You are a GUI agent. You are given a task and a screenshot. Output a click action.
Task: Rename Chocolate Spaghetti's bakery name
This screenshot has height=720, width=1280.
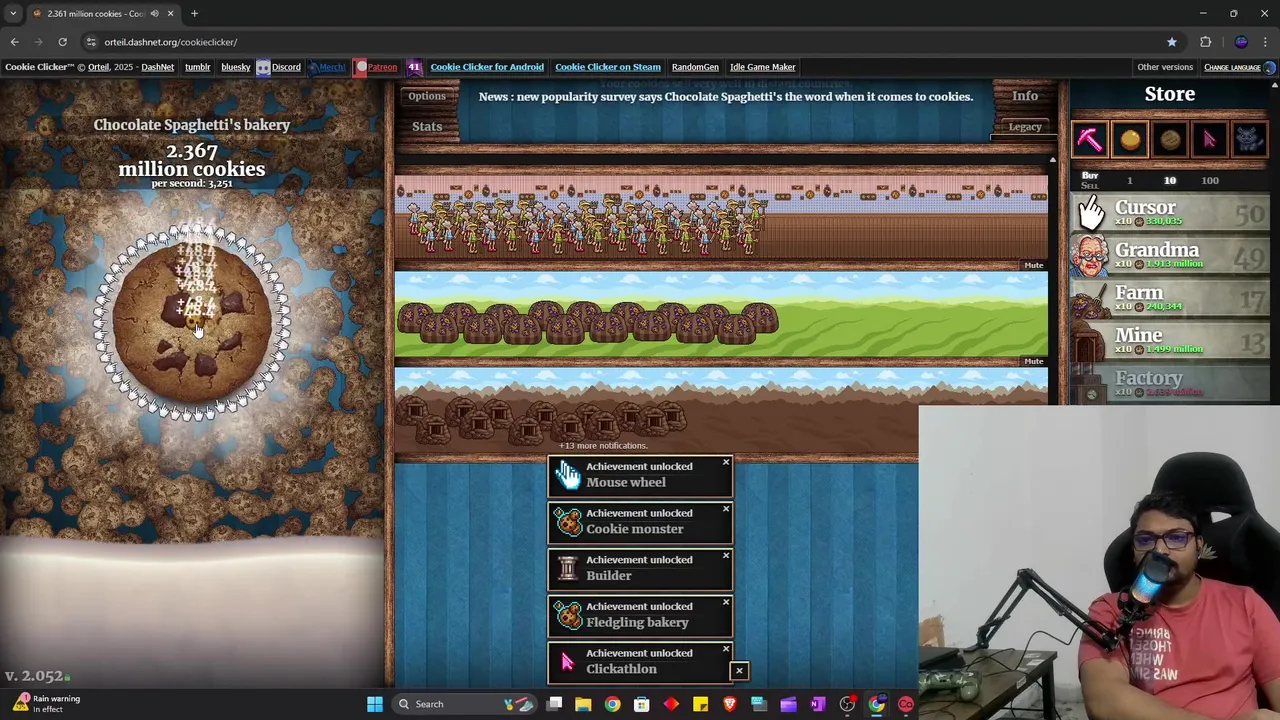click(192, 125)
